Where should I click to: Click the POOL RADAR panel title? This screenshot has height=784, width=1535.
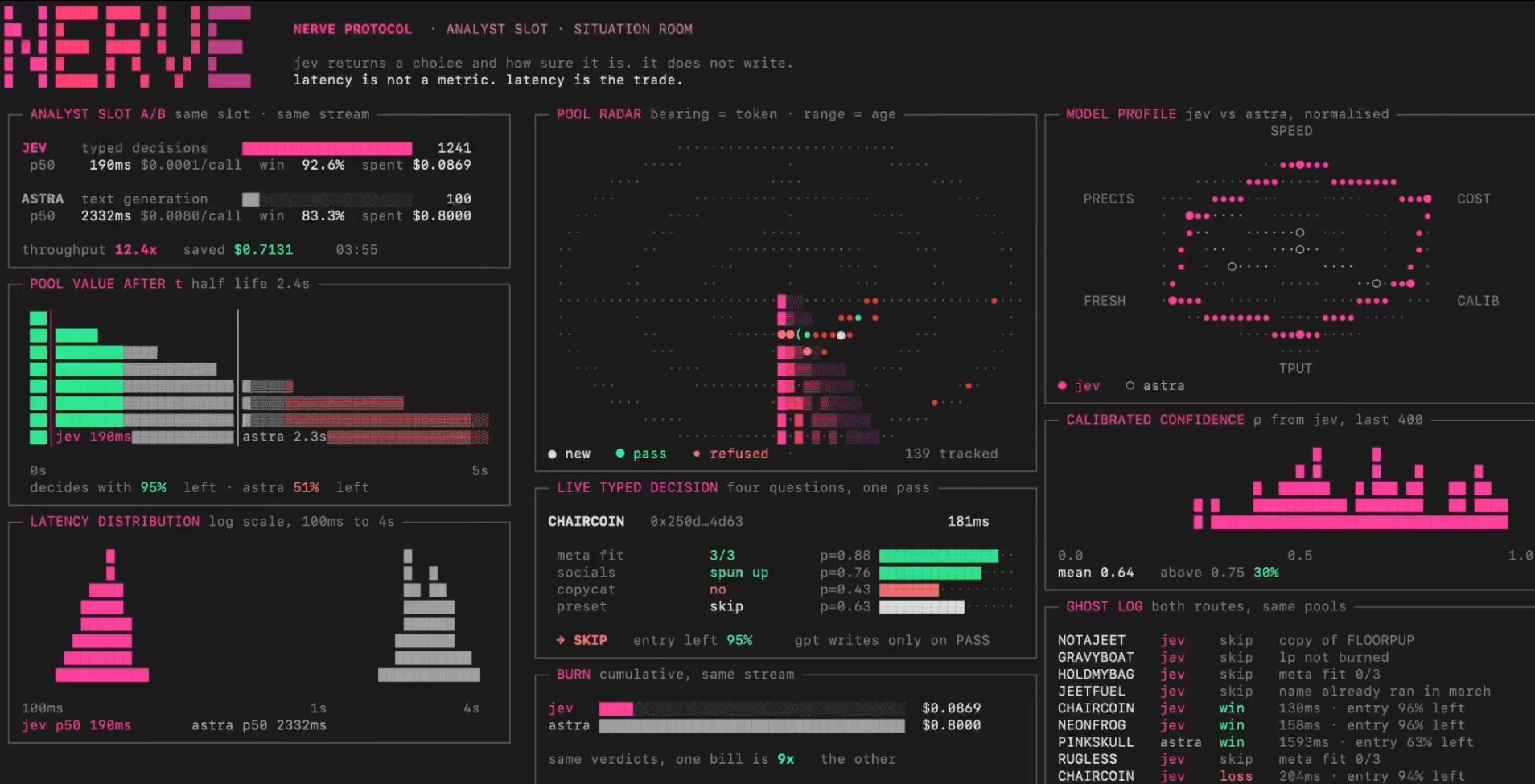tap(599, 114)
